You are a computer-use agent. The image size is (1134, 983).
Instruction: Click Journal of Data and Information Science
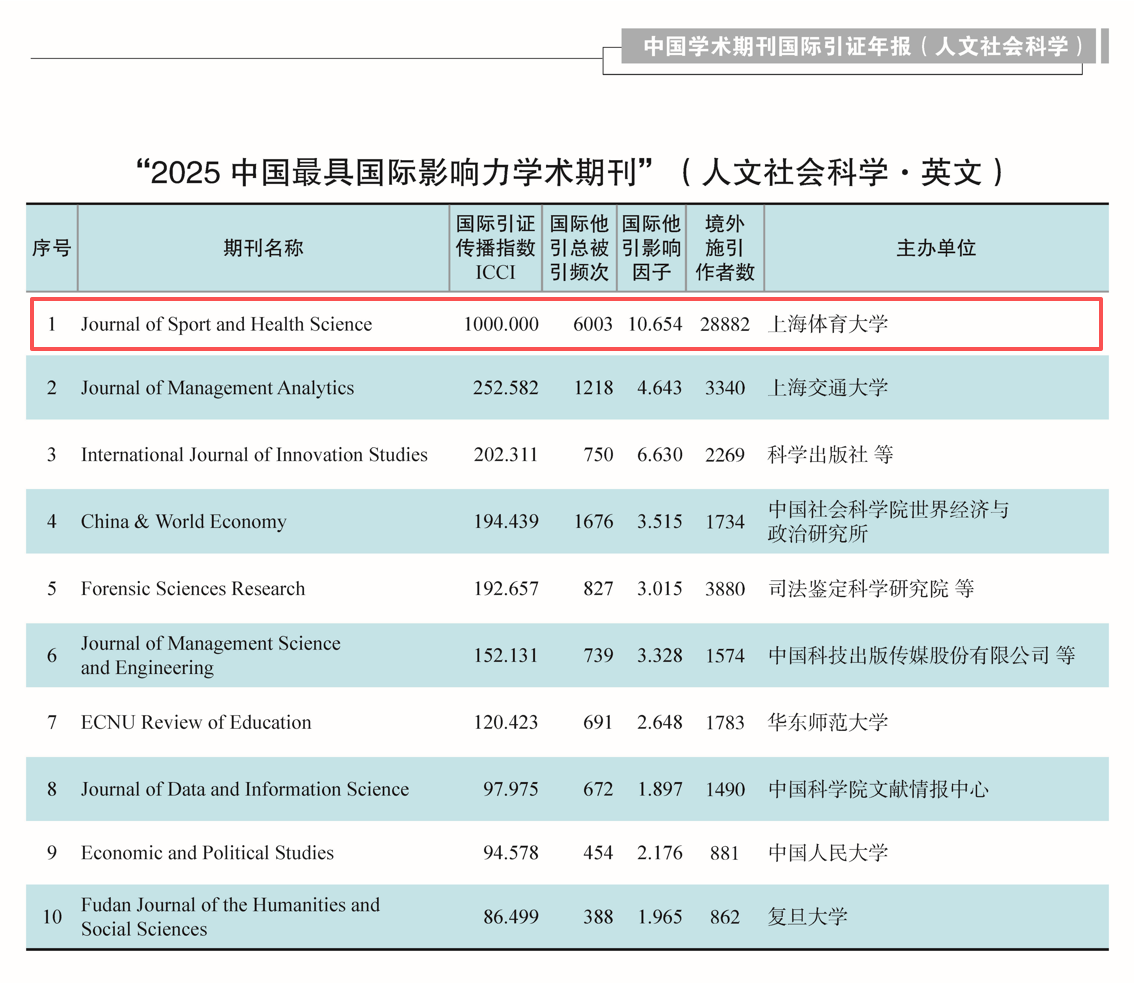tap(245, 789)
